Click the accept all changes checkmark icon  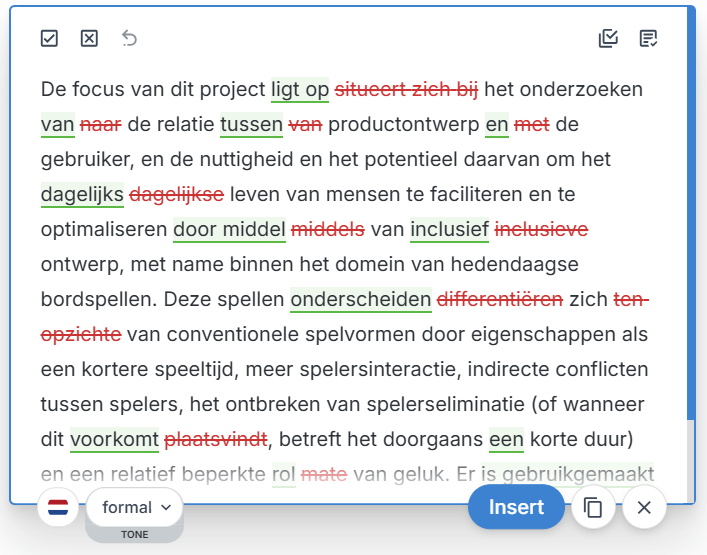click(49, 38)
